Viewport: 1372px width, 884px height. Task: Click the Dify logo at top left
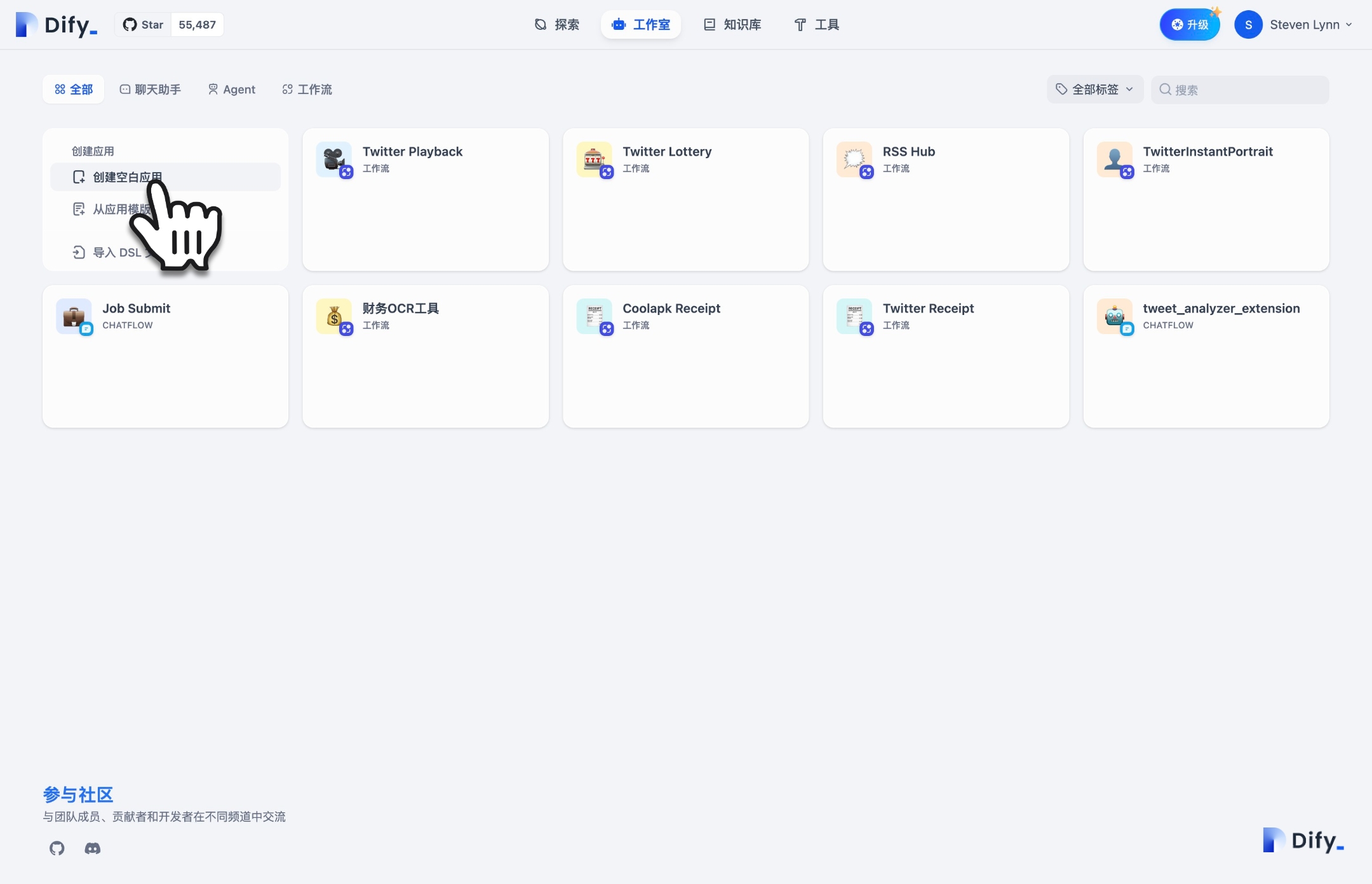(57, 25)
